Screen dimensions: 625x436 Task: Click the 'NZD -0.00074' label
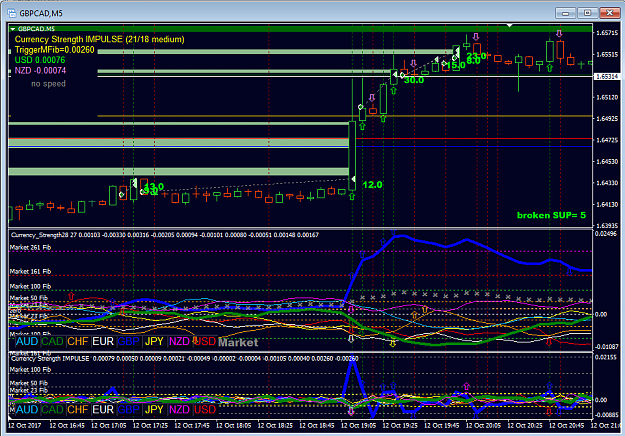40,71
